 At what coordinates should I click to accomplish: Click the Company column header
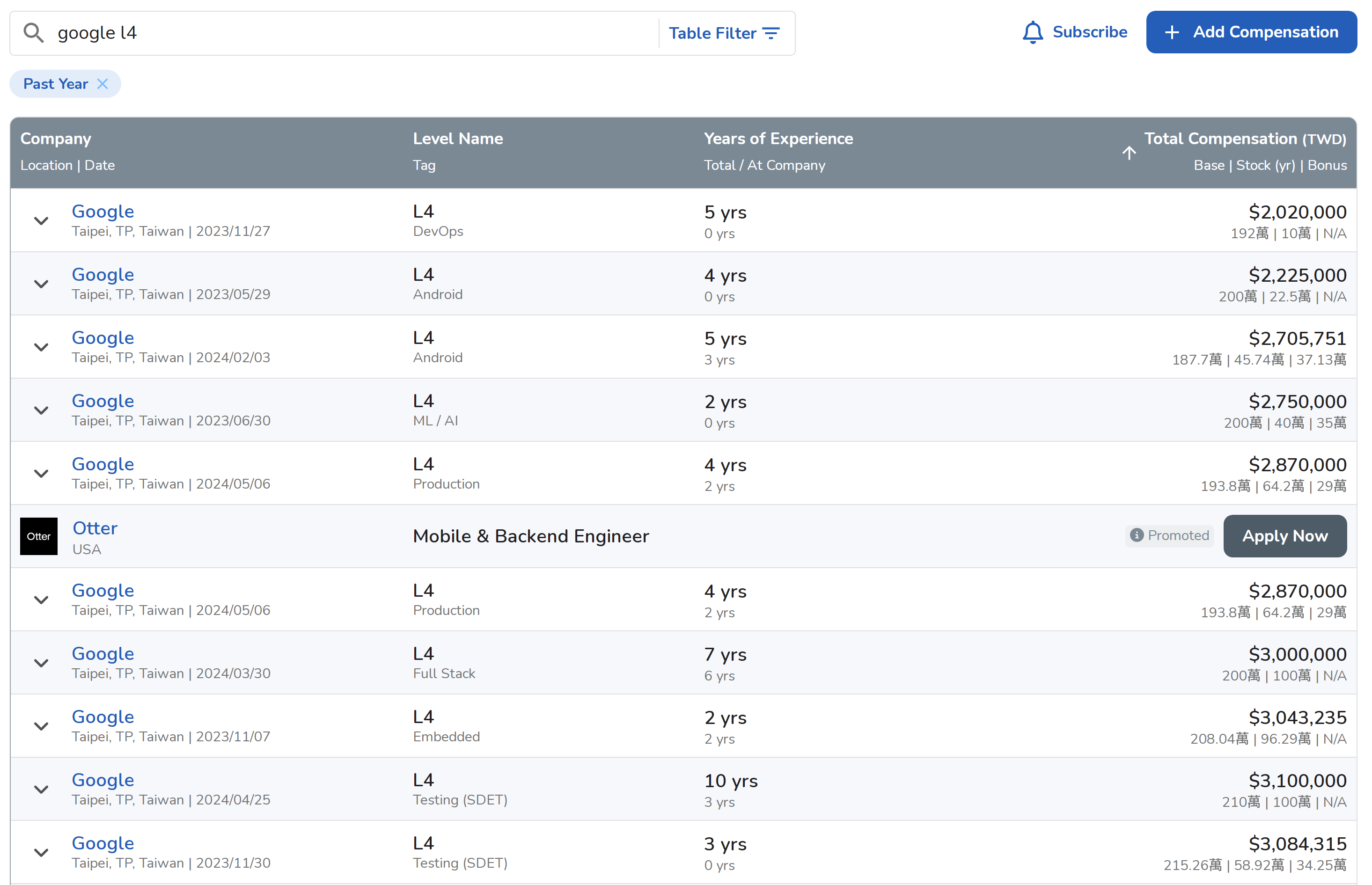point(56,139)
